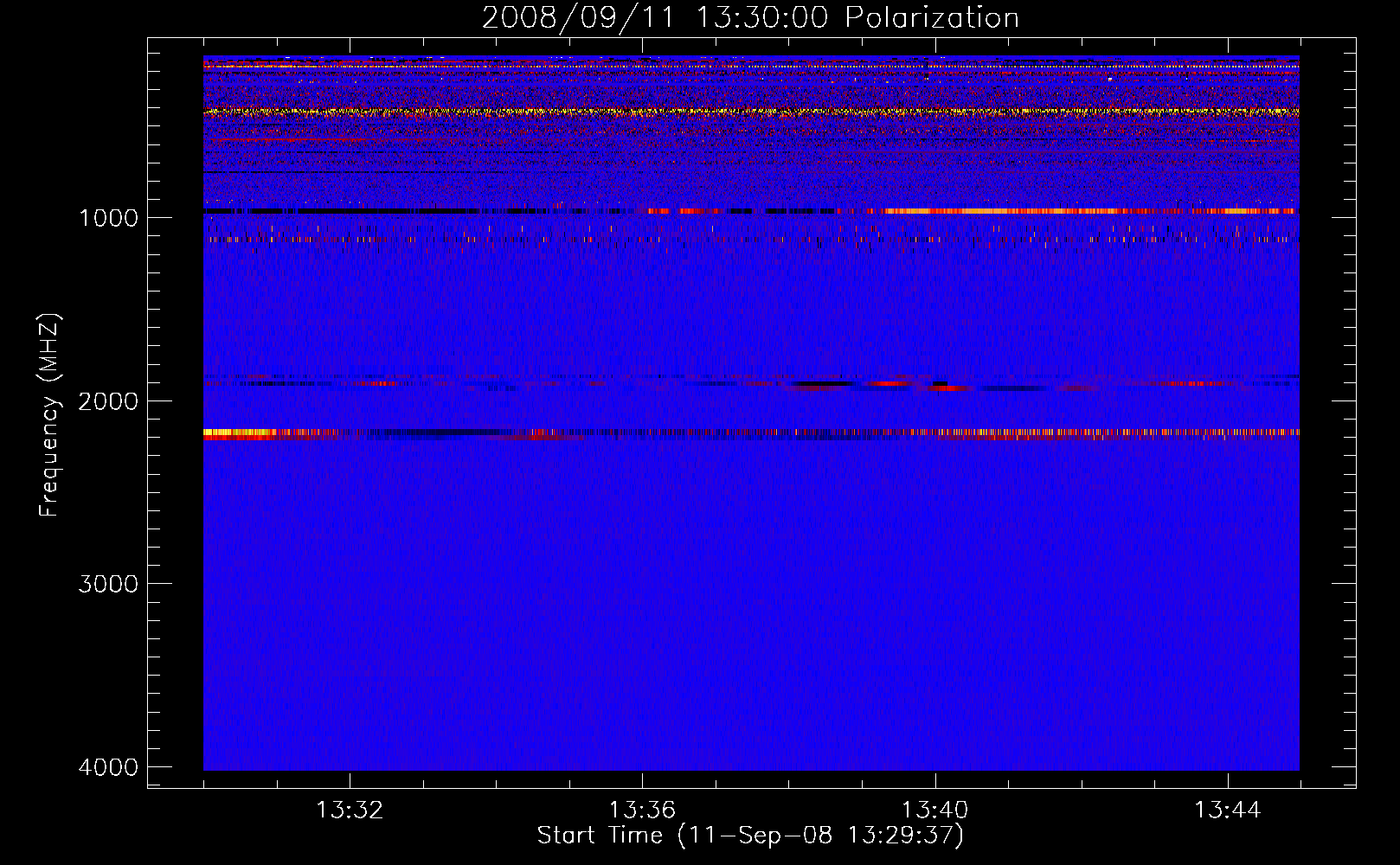Click the 13:40 time tick label
1400x865 pixels.
[x=935, y=811]
